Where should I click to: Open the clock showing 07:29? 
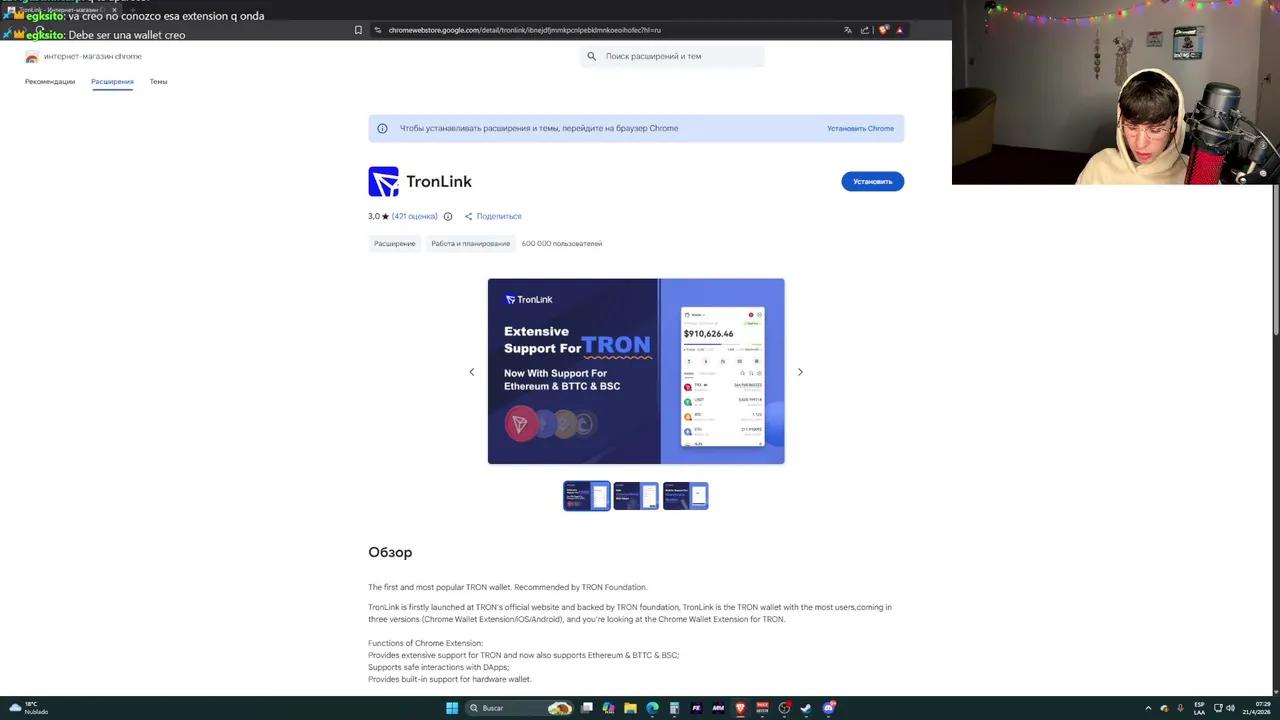(1256, 708)
